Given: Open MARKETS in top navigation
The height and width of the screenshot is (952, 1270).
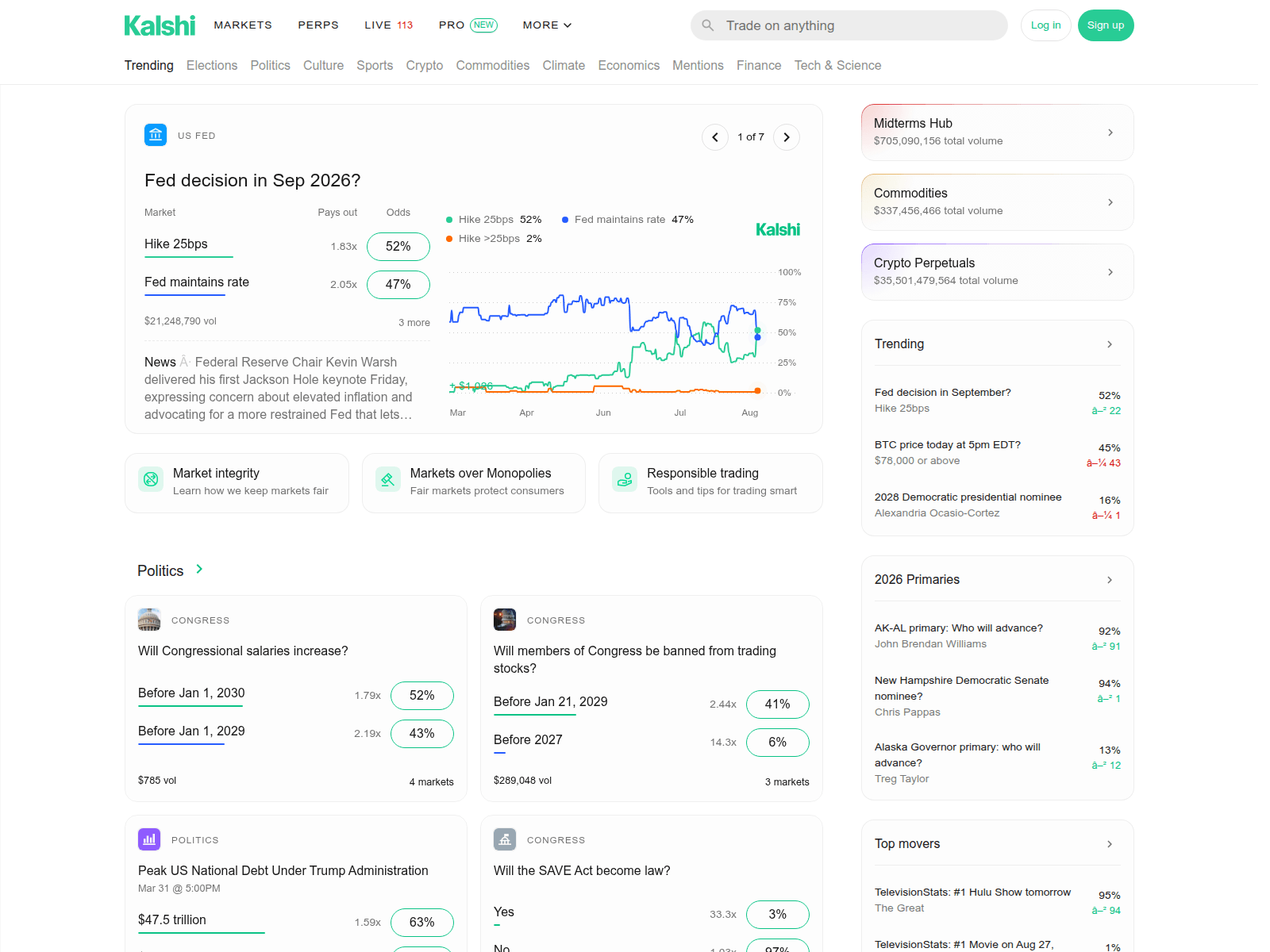Looking at the screenshot, I should pyautogui.click(x=243, y=25).
